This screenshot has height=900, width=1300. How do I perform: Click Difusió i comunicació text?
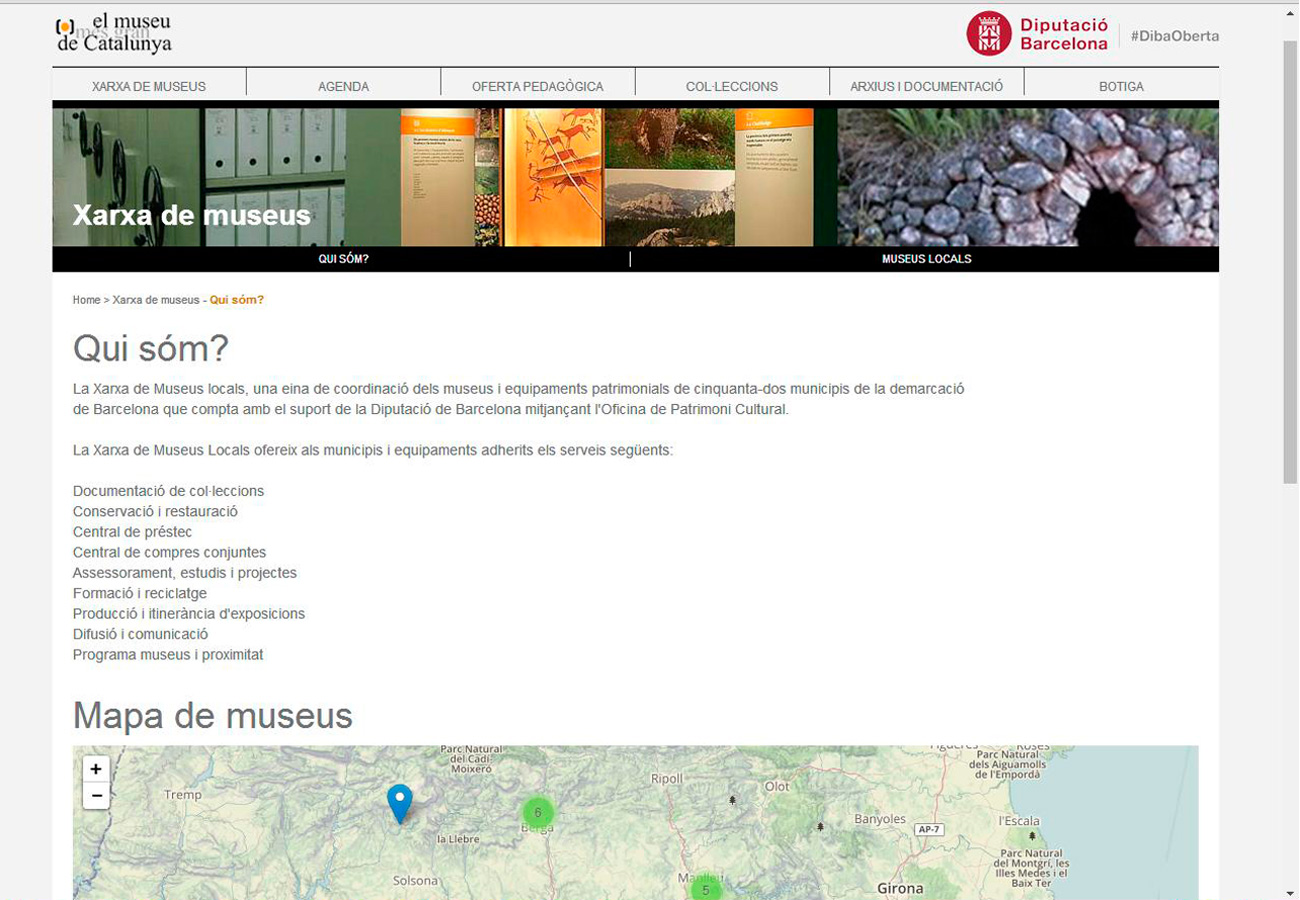click(x=141, y=634)
